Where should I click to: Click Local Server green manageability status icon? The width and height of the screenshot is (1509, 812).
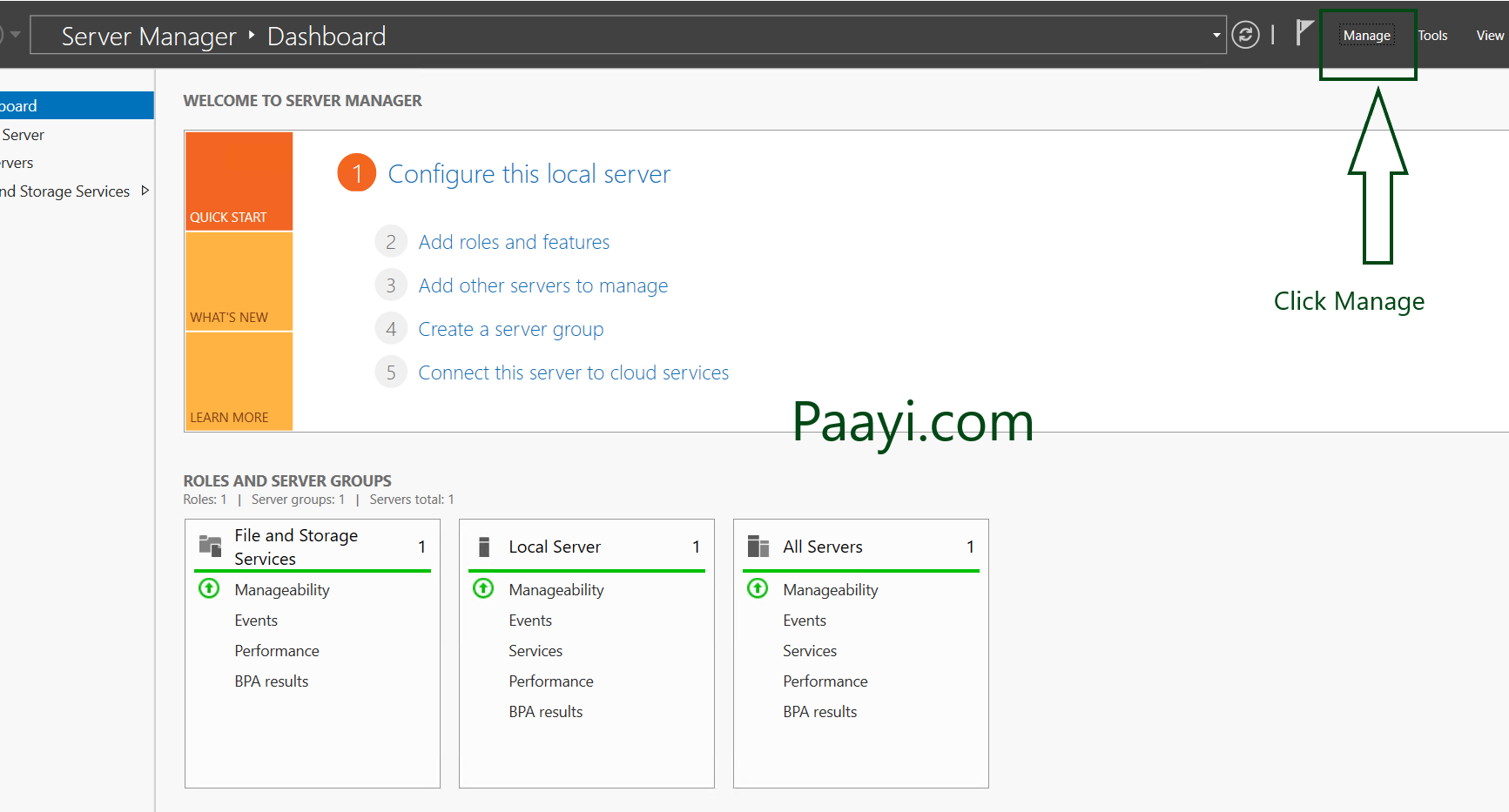pyautogui.click(x=483, y=589)
